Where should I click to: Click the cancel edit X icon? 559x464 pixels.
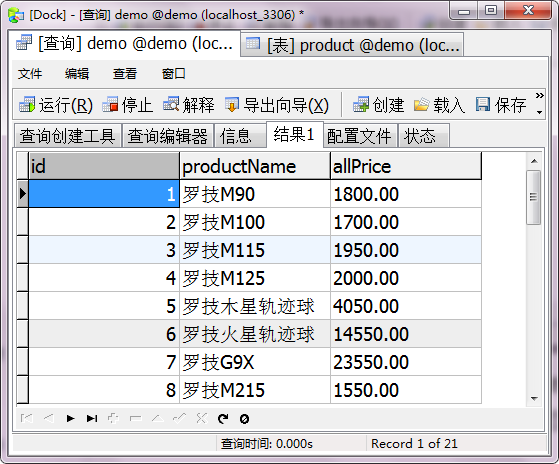coord(202,418)
